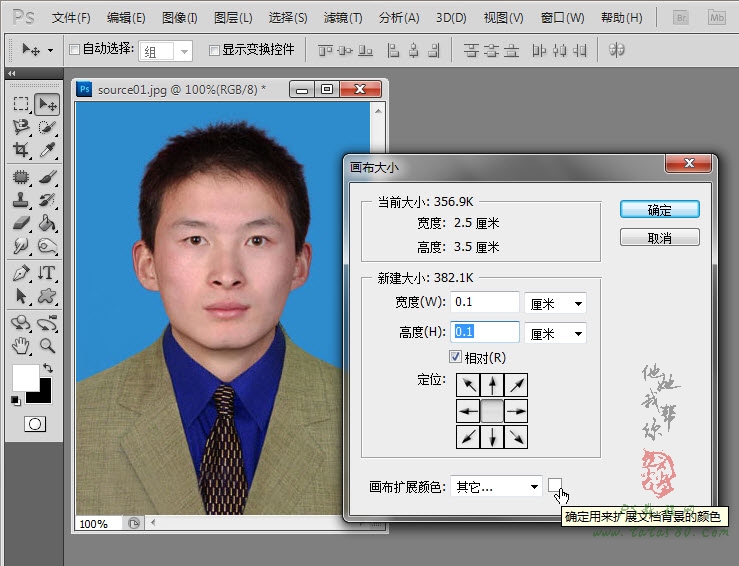739x566 pixels.
Task: Click the 宽度(W) input field
Action: pyautogui.click(x=484, y=302)
